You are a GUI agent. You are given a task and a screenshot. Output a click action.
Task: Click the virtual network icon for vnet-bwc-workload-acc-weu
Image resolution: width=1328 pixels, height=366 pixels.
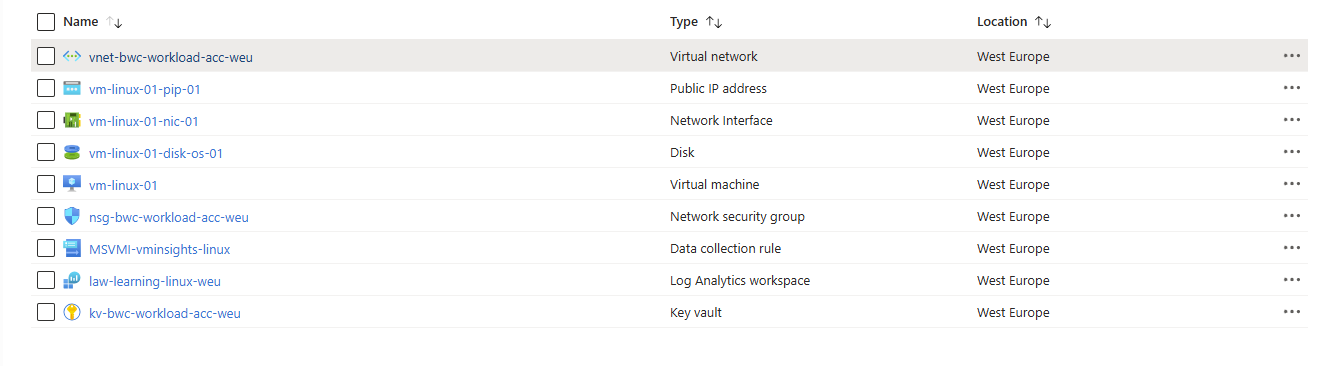click(72, 57)
